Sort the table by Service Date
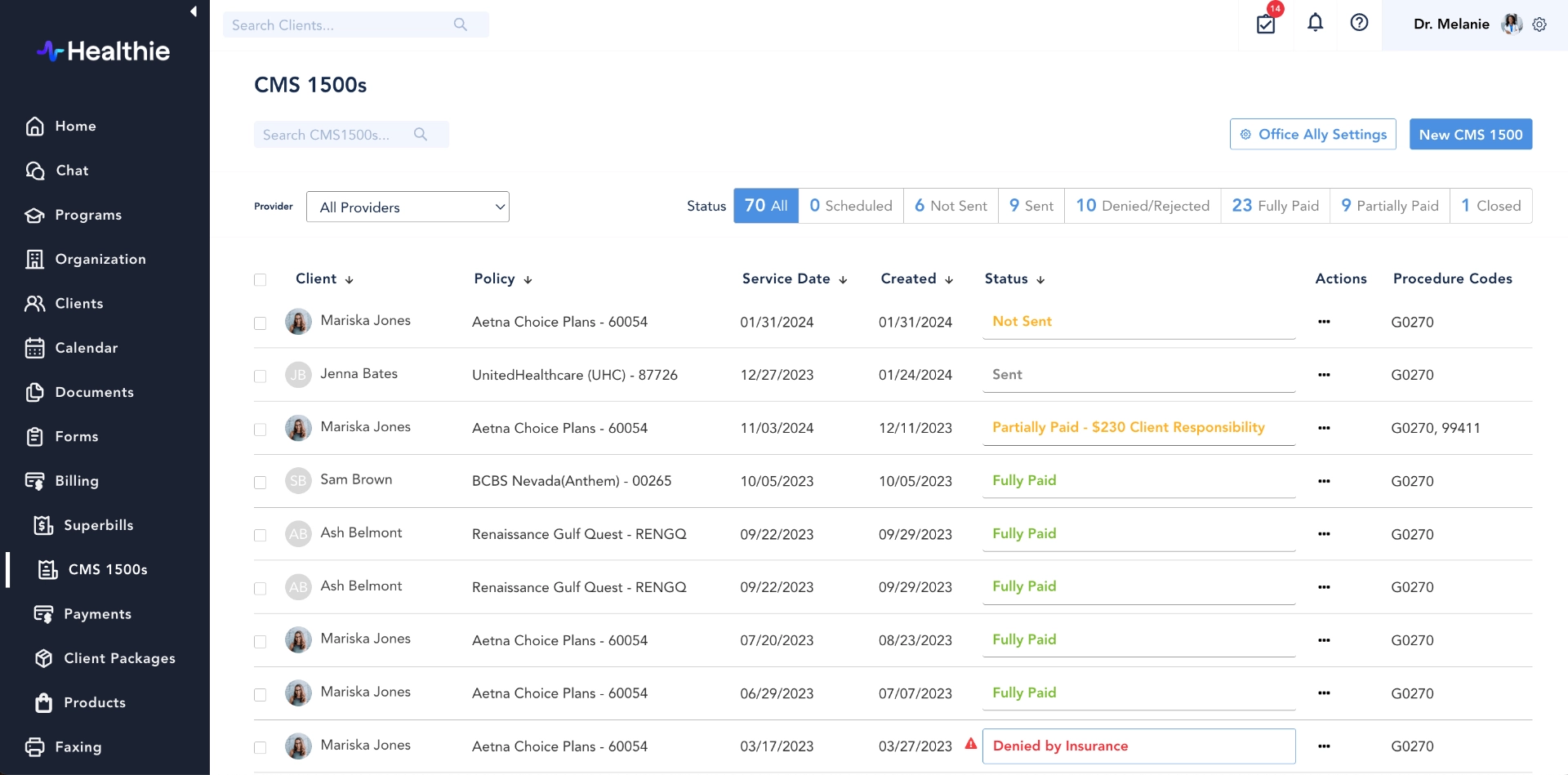1568x775 pixels. 793,278
